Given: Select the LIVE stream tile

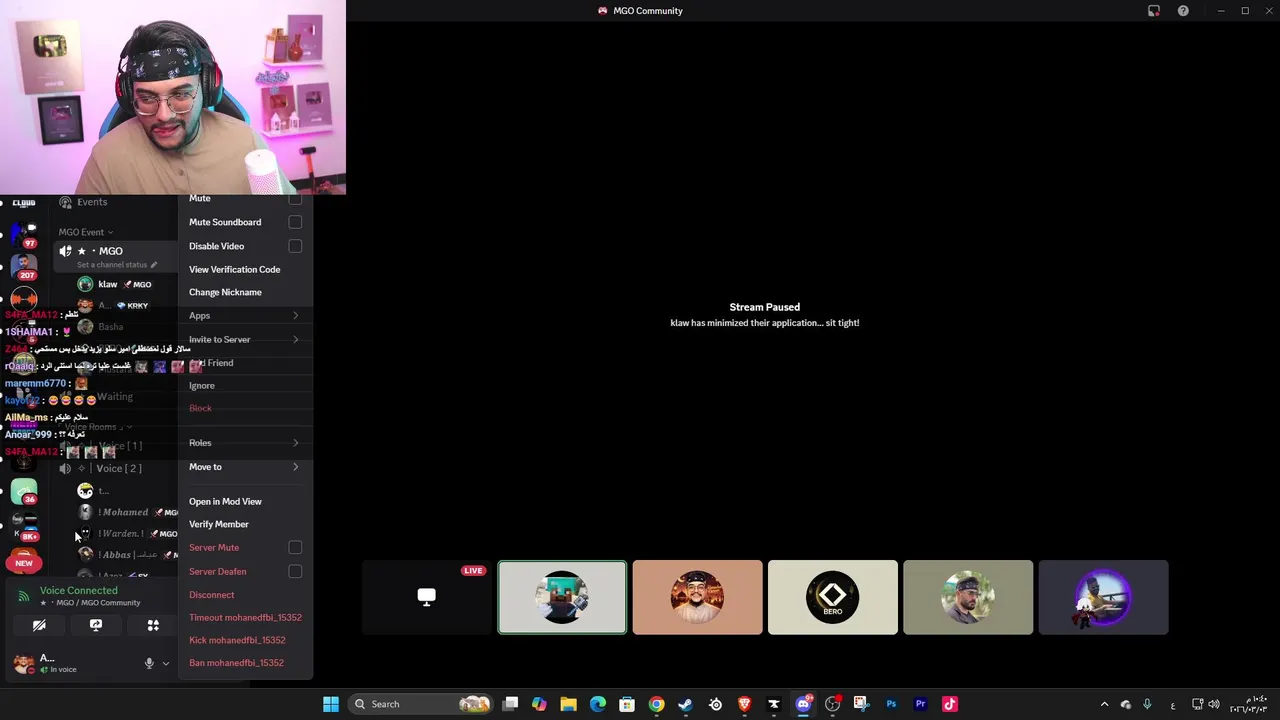Looking at the screenshot, I should tap(427, 597).
